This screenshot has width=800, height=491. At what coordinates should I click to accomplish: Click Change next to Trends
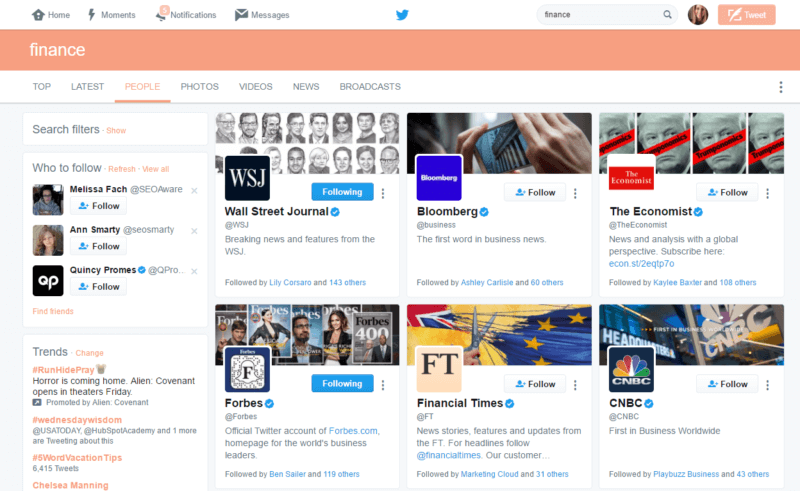tap(89, 353)
